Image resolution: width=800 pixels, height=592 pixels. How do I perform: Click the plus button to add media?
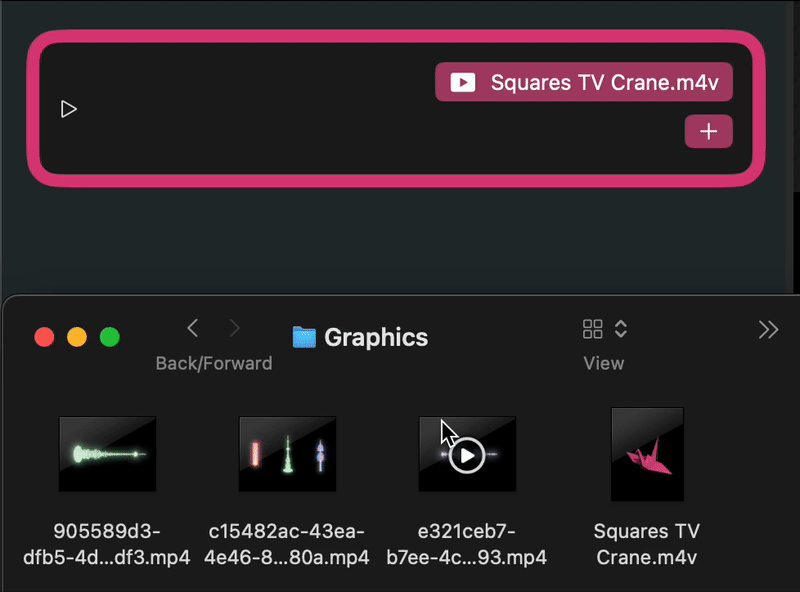point(709,132)
